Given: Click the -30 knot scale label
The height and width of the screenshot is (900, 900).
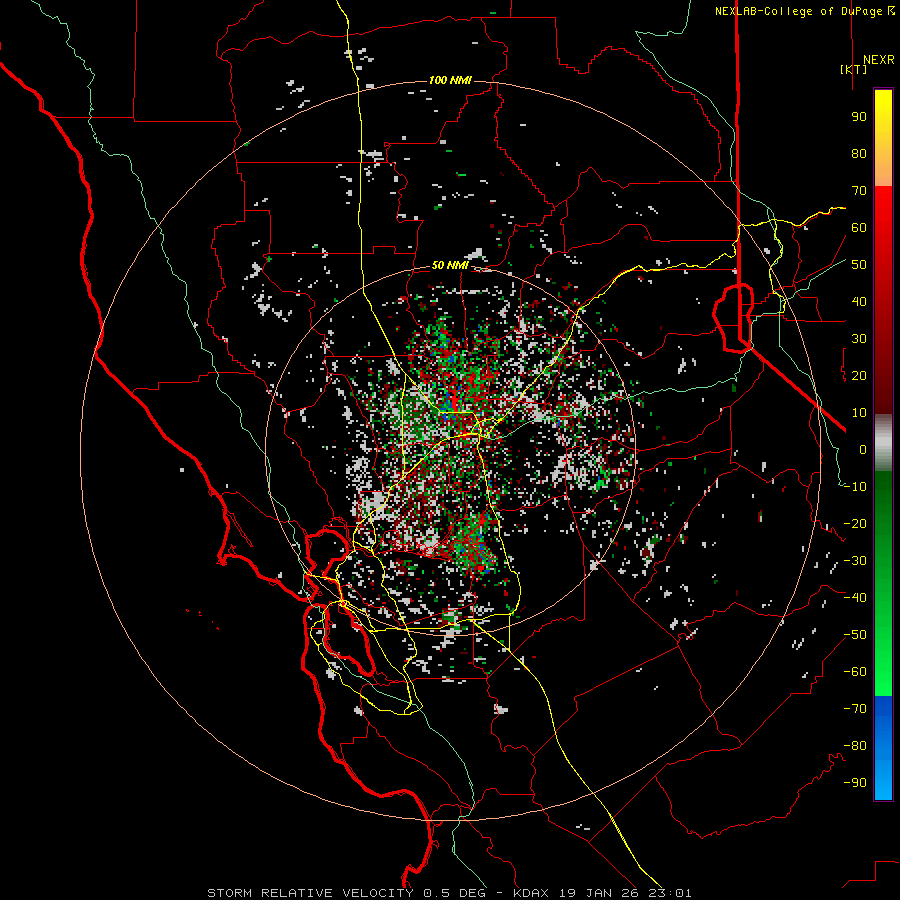Looking at the screenshot, I should click(855, 561).
